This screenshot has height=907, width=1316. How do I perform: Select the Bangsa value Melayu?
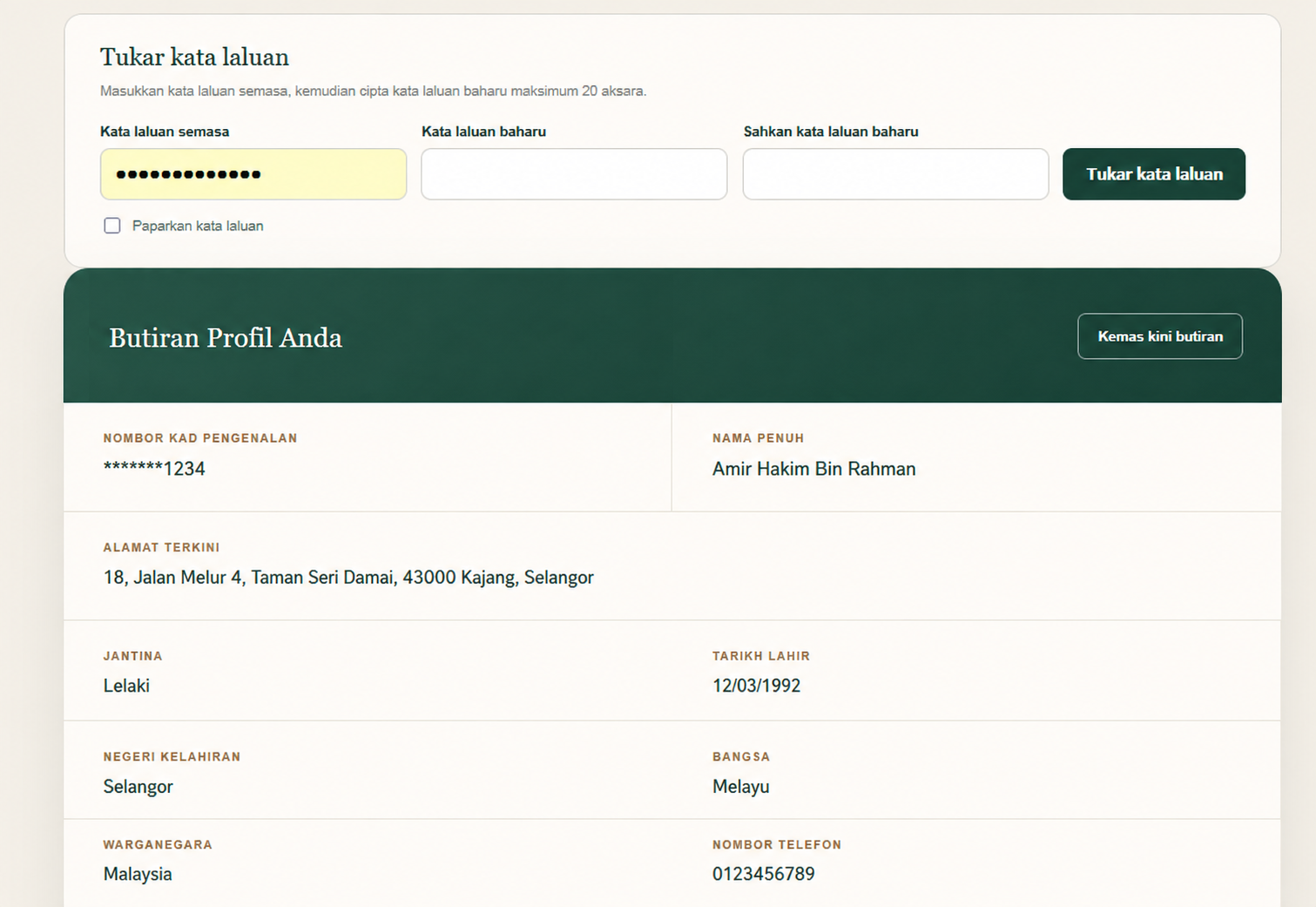pos(741,787)
